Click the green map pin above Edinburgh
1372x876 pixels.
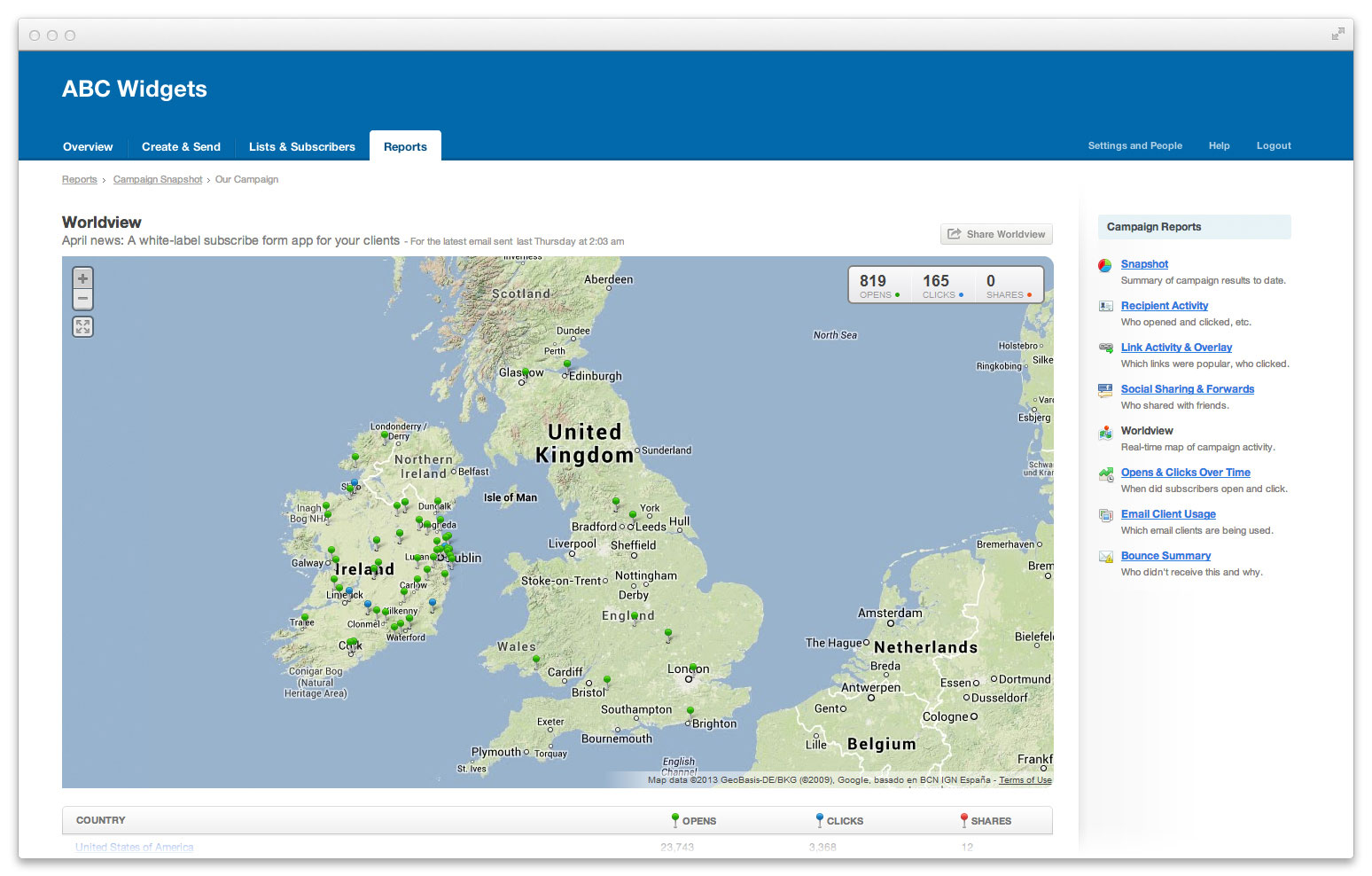point(567,365)
